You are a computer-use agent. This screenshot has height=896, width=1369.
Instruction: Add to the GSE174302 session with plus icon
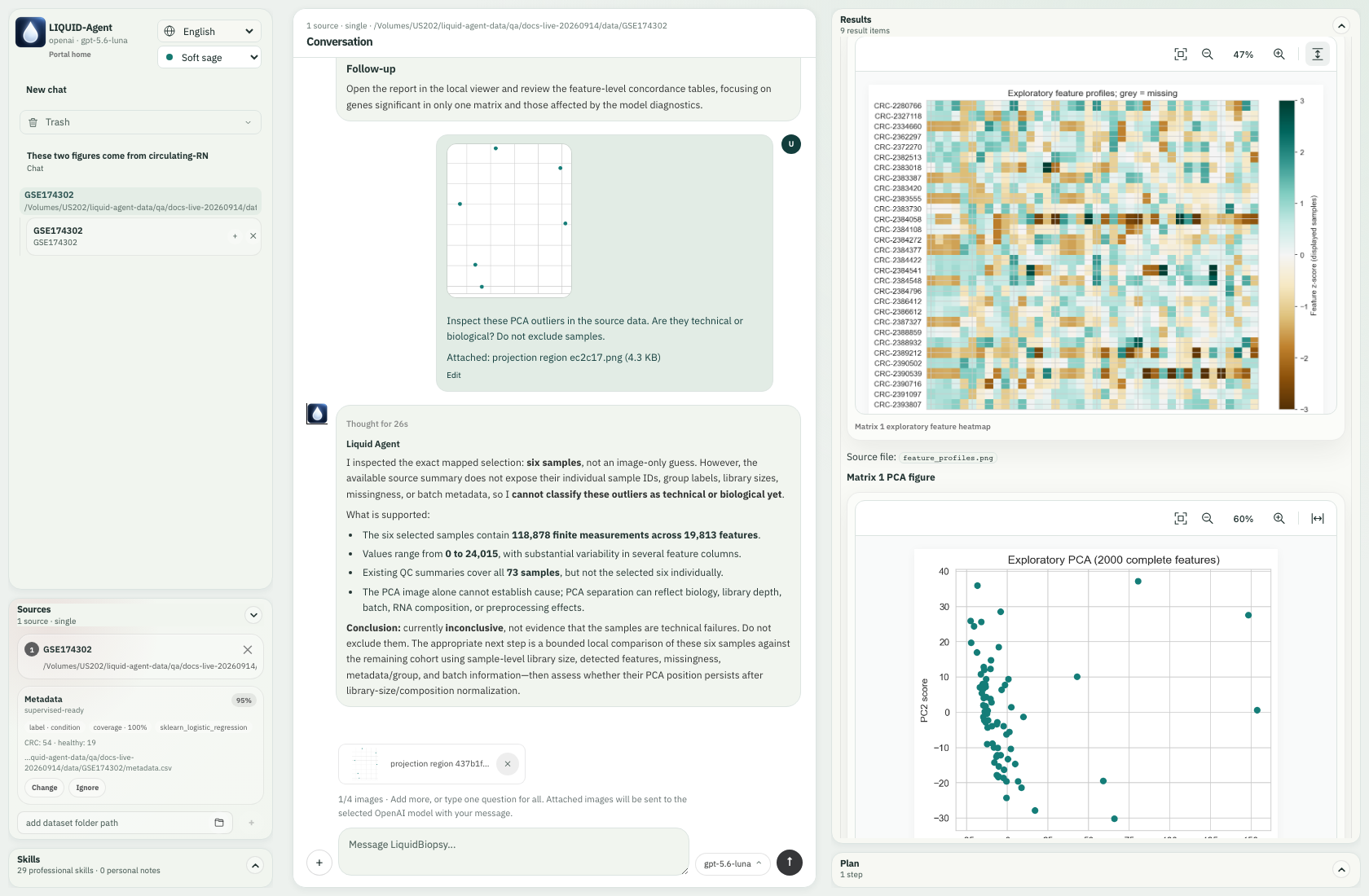[235, 236]
